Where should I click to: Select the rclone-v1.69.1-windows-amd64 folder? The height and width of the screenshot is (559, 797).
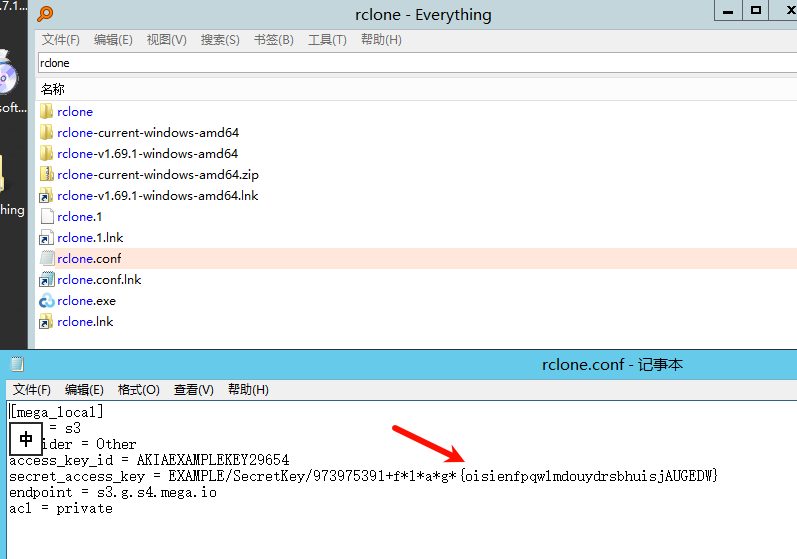(x=147, y=153)
